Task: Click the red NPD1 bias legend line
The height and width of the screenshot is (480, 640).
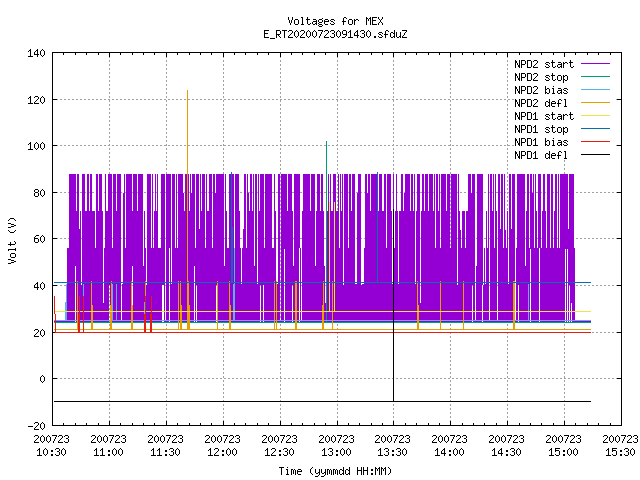Action: coord(595,142)
